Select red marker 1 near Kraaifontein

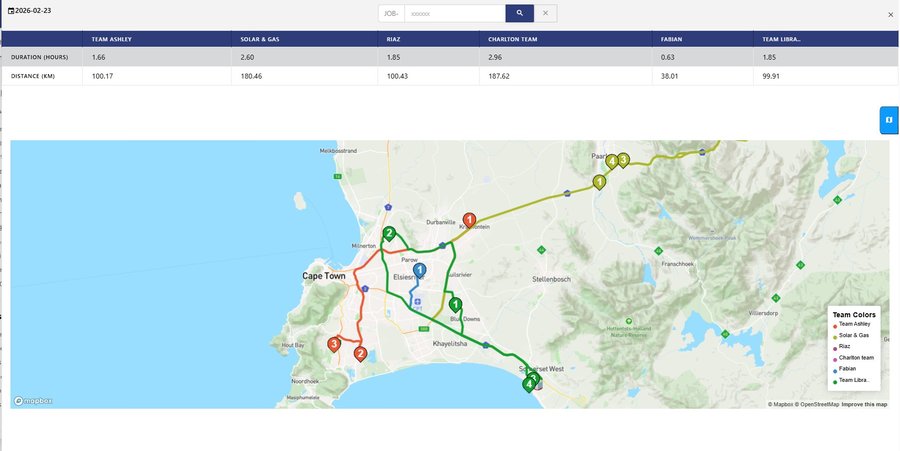click(x=470, y=220)
